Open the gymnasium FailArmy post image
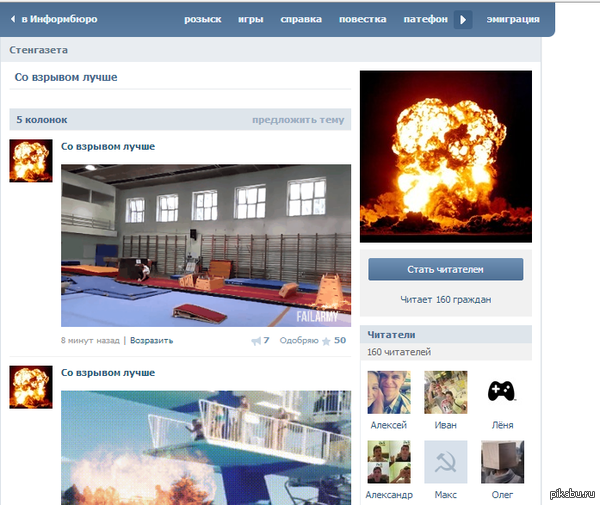Viewport: 600px width, 505px height. coord(206,244)
